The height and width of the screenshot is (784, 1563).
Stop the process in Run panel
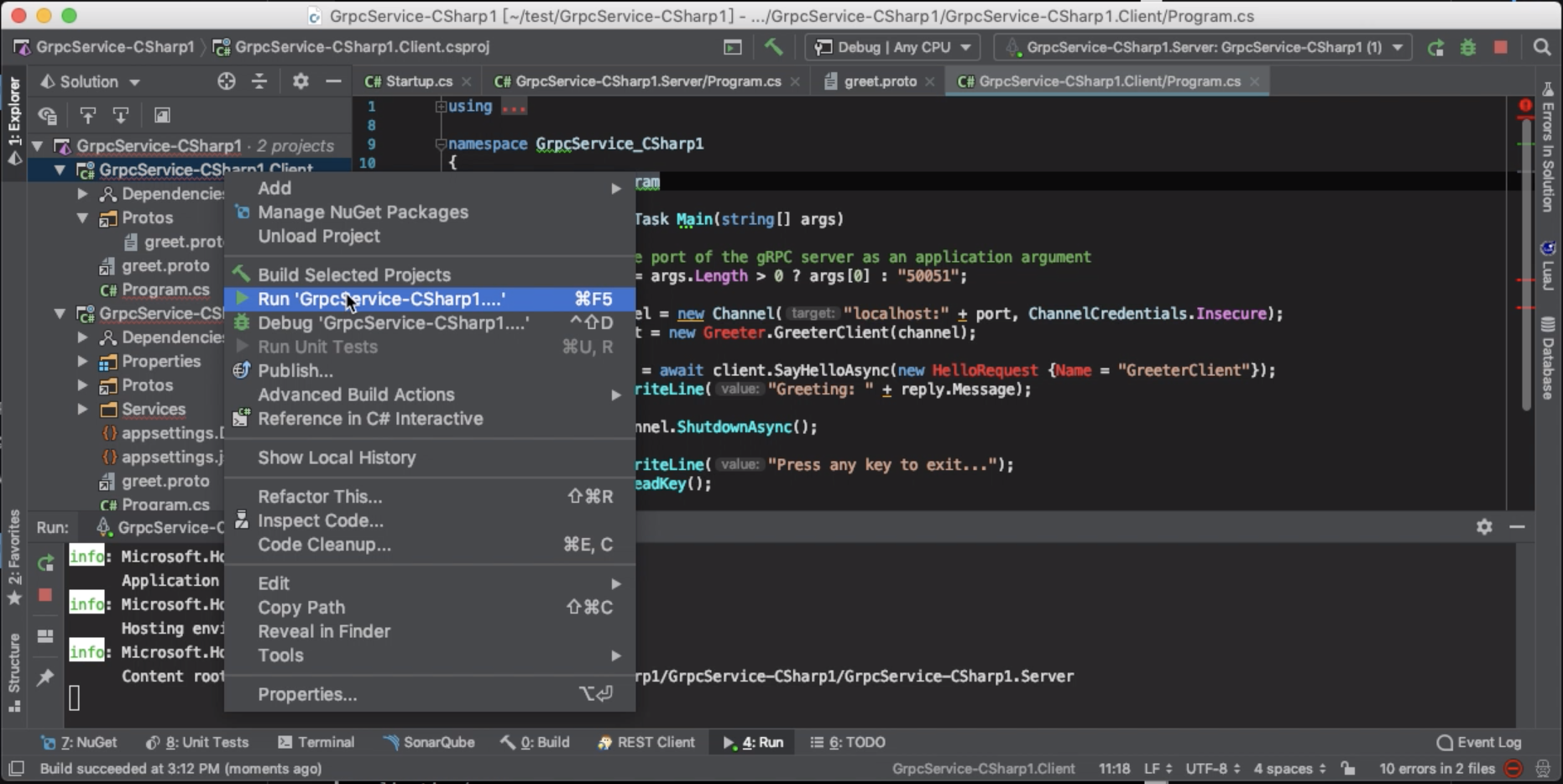click(x=45, y=595)
